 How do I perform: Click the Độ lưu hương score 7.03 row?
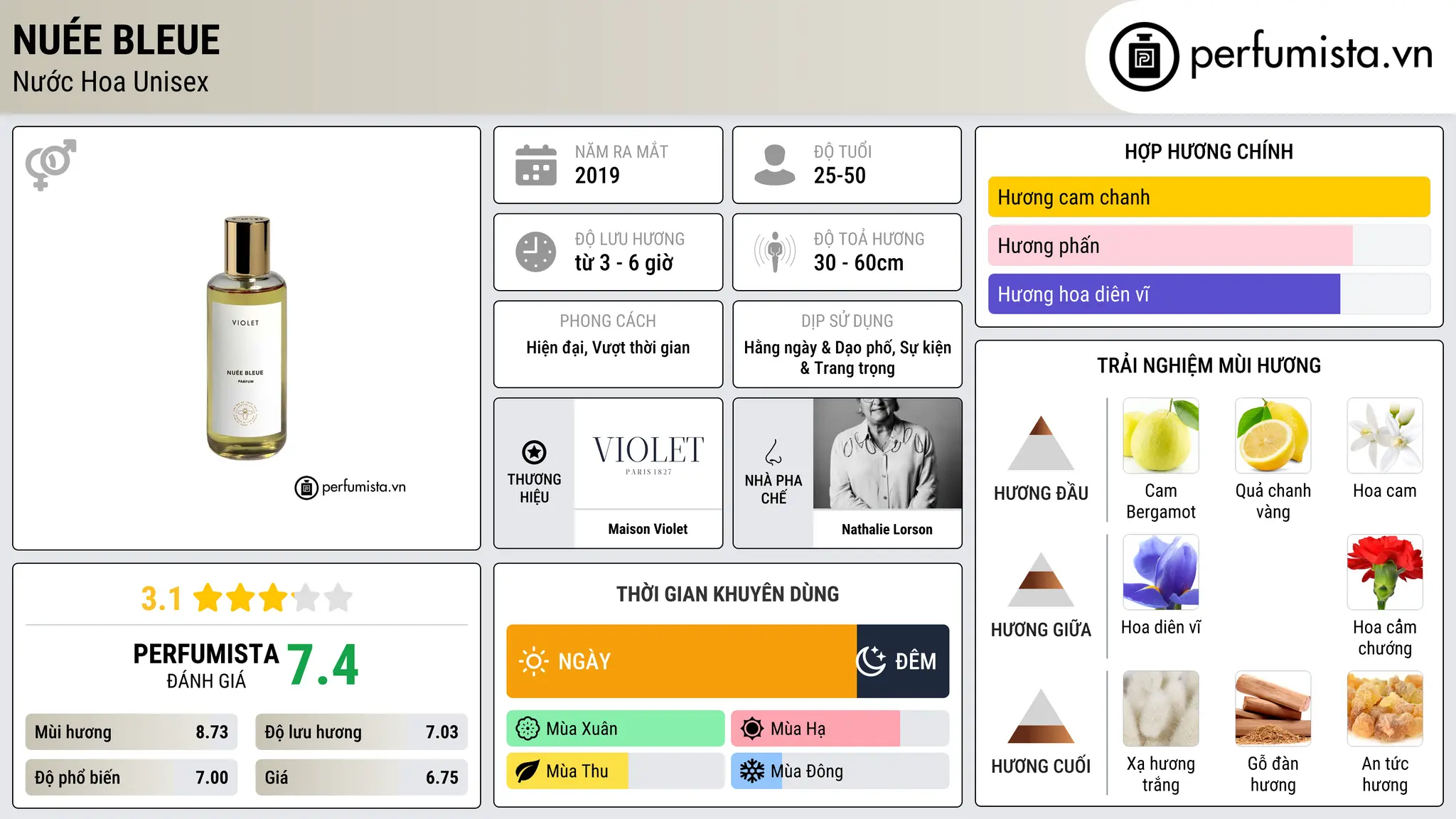(362, 732)
